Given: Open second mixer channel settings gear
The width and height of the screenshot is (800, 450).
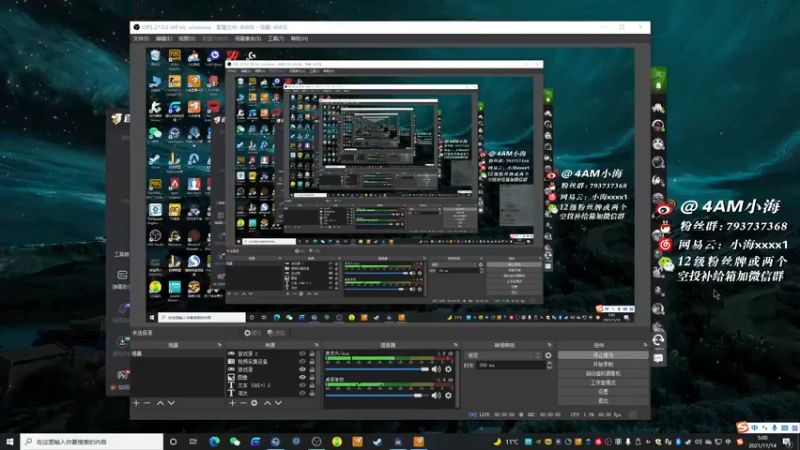Looking at the screenshot, I should 448,395.
